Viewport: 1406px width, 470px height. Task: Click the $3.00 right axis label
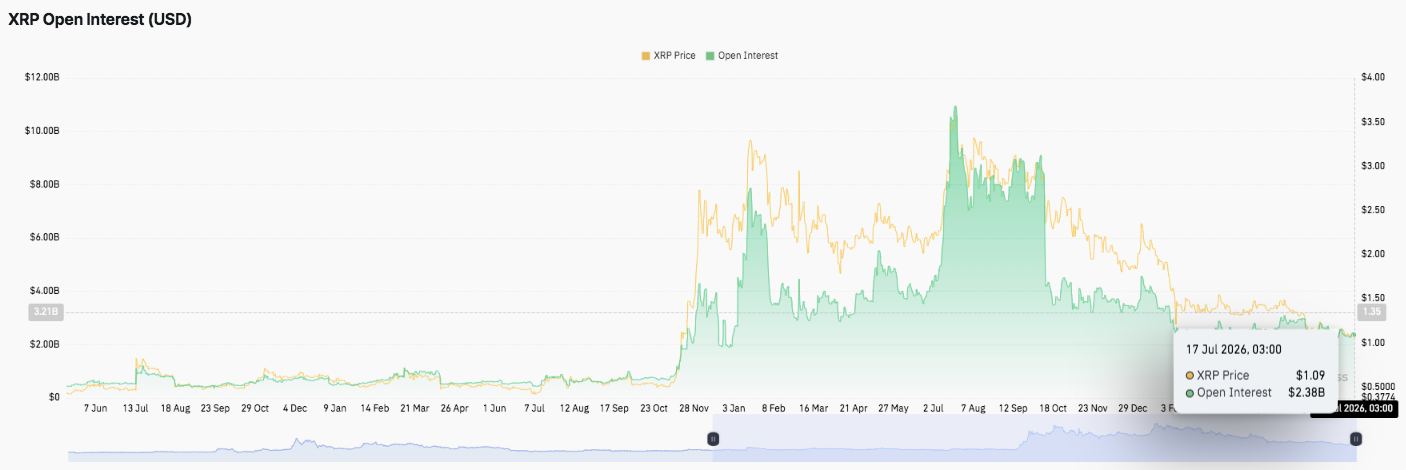[x=1373, y=166]
